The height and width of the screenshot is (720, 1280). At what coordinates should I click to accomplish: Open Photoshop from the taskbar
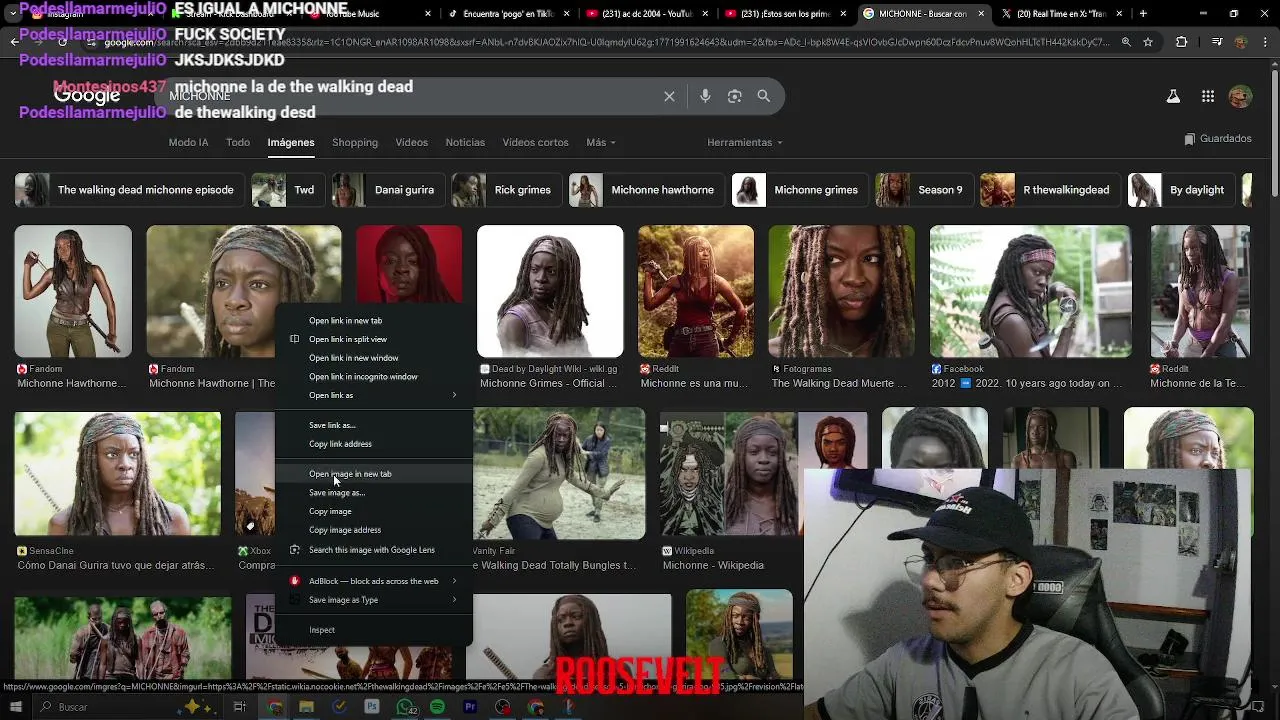(372, 707)
